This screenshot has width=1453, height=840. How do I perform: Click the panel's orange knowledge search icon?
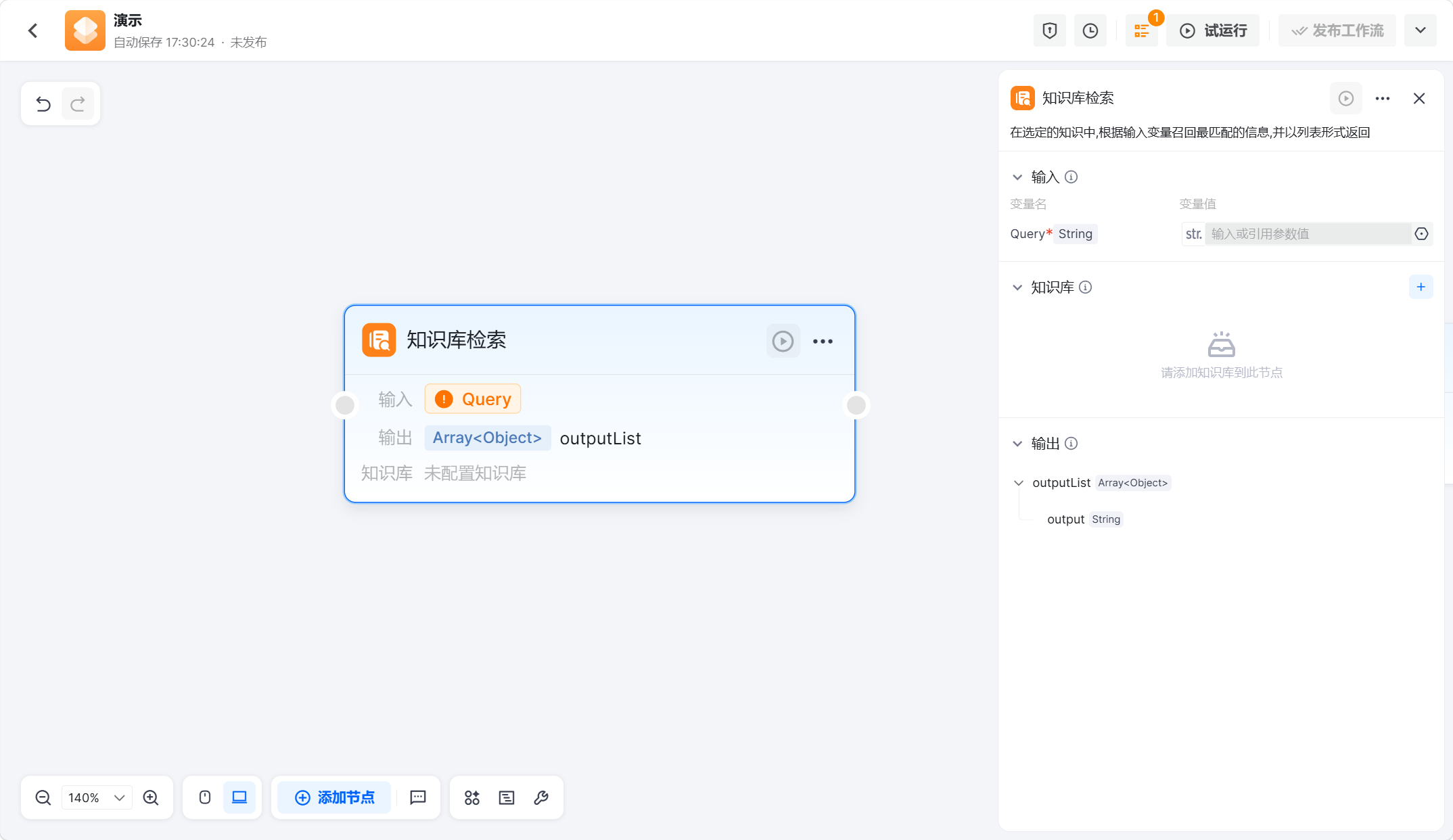click(x=1022, y=98)
